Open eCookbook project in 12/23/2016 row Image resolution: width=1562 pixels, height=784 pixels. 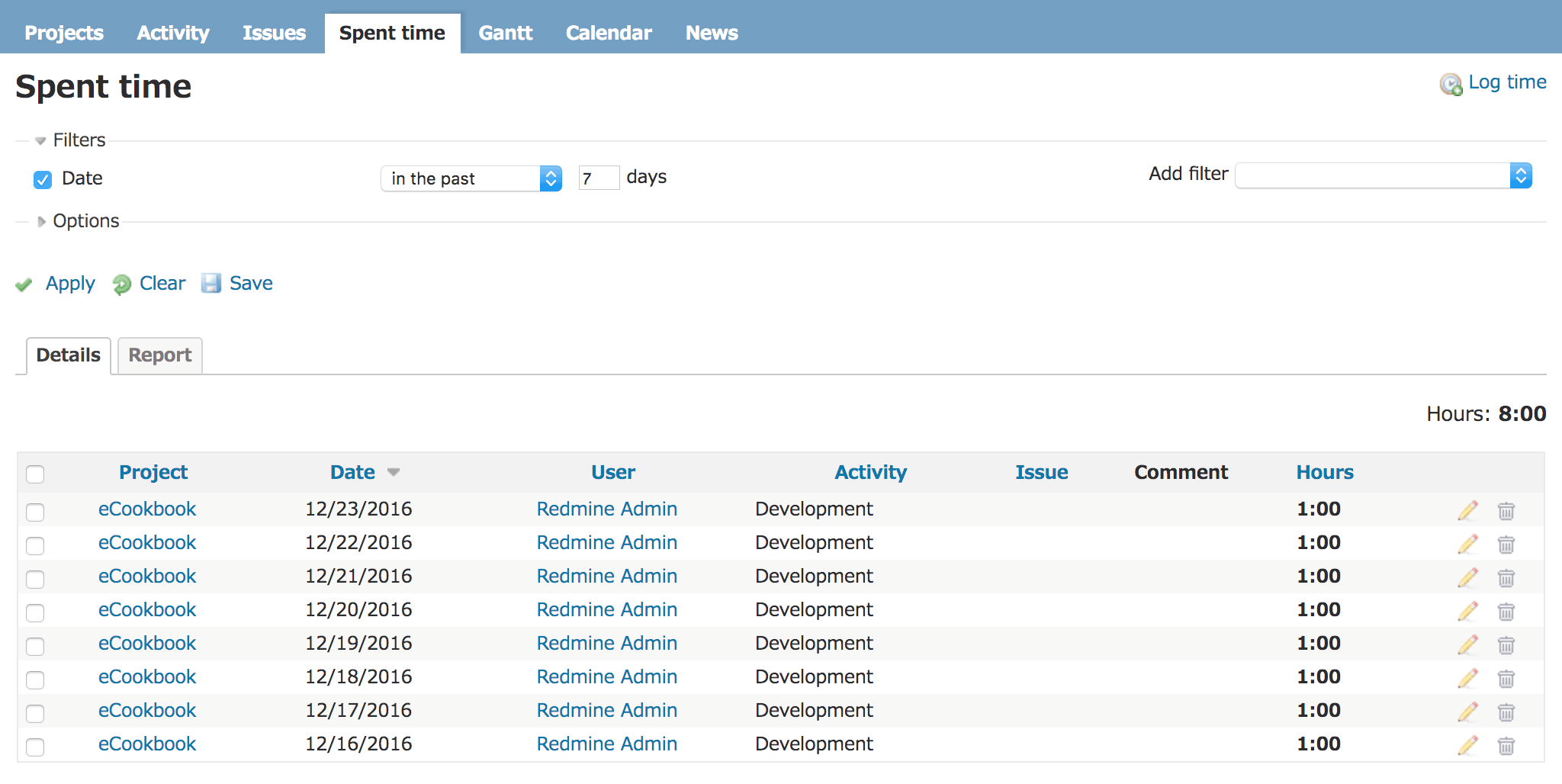147,509
